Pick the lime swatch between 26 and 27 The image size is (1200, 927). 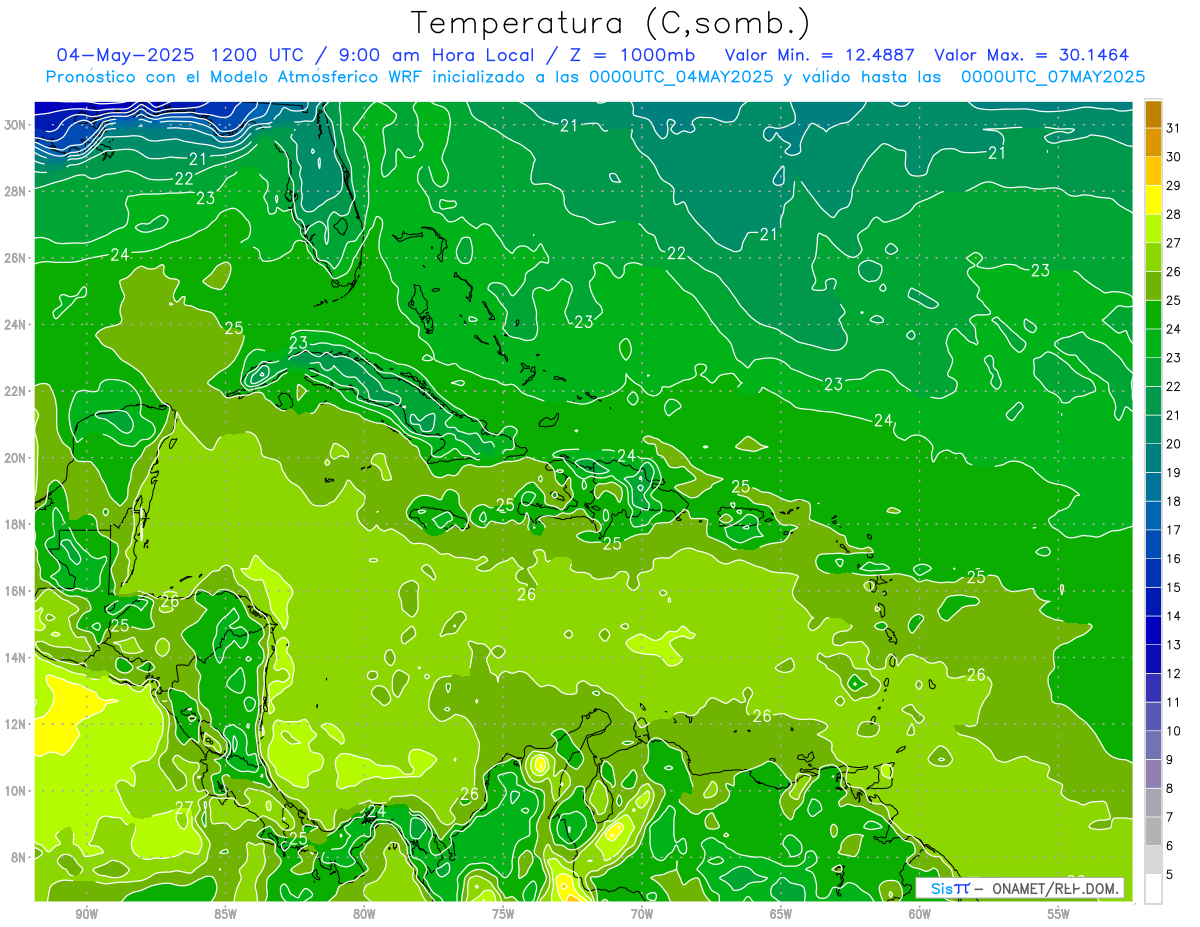pyautogui.click(x=1153, y=257)
